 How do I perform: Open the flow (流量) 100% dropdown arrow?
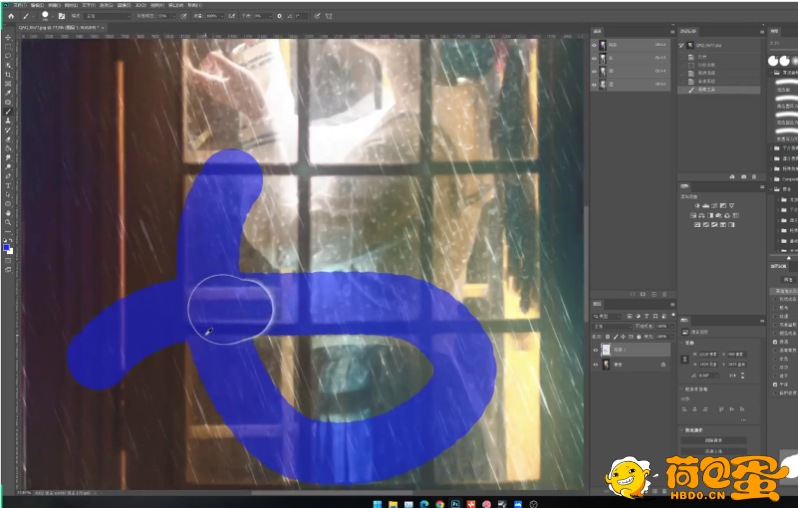point(221,16)
